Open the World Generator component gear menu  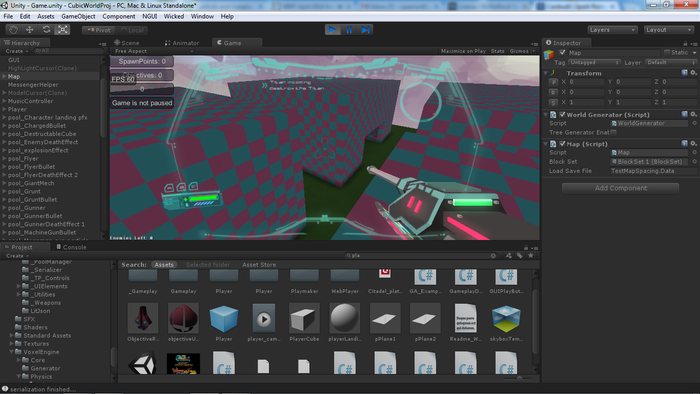point(693,115)
